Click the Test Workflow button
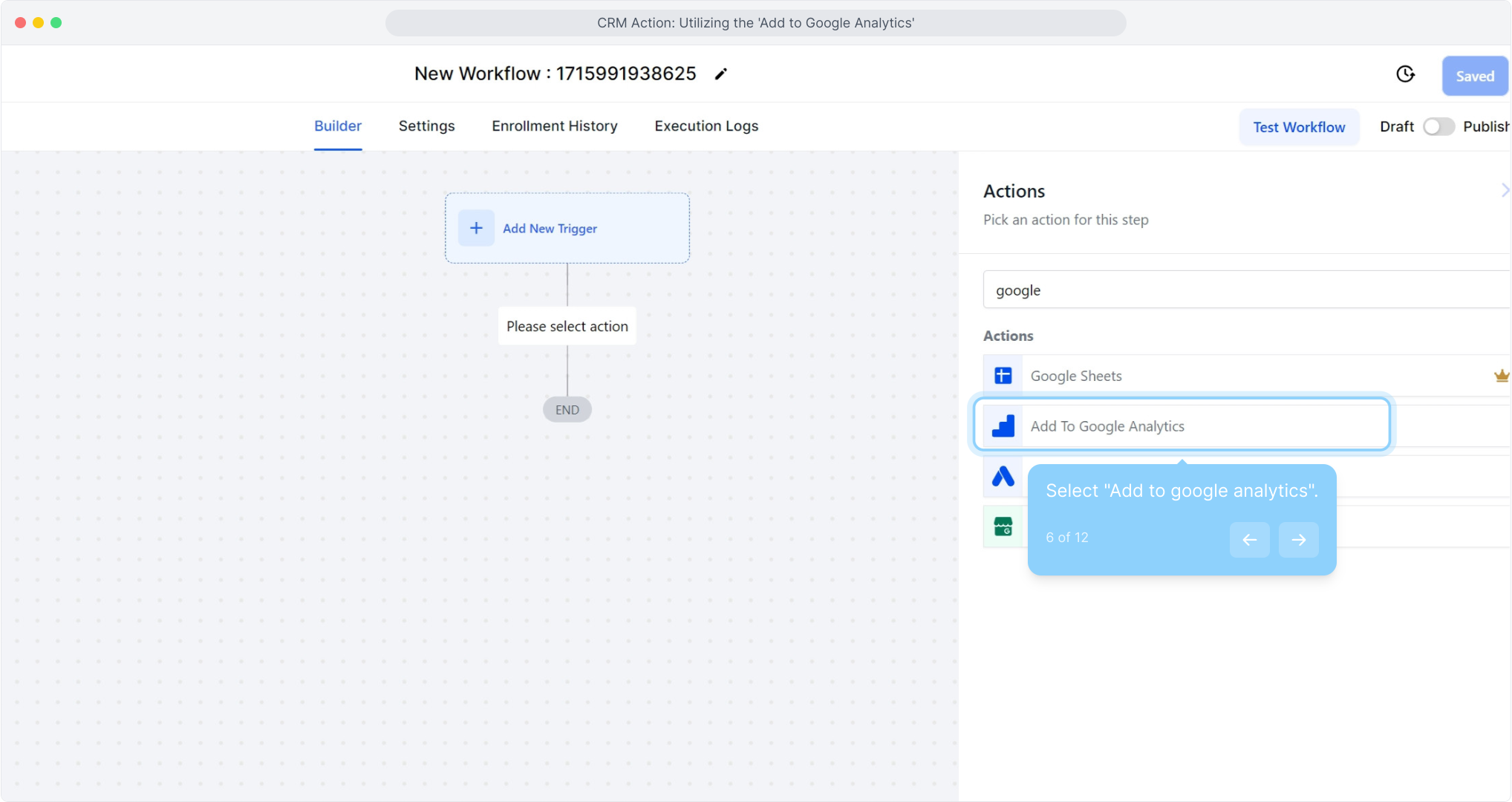 coord(1298,127)
